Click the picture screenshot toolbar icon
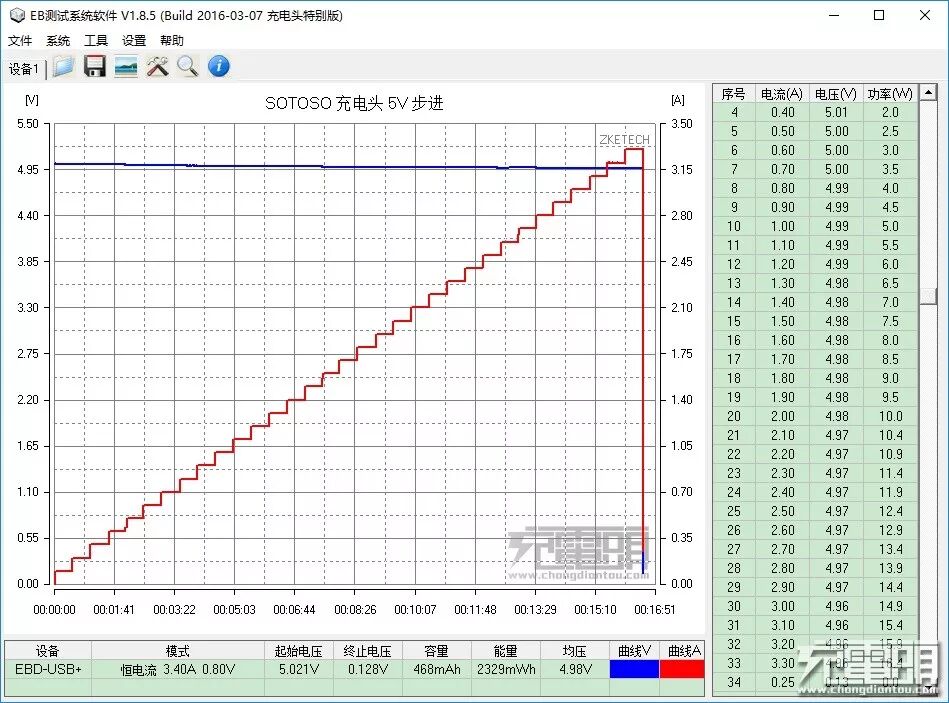This screenshot has width=949, height=703. click(126, 67)
